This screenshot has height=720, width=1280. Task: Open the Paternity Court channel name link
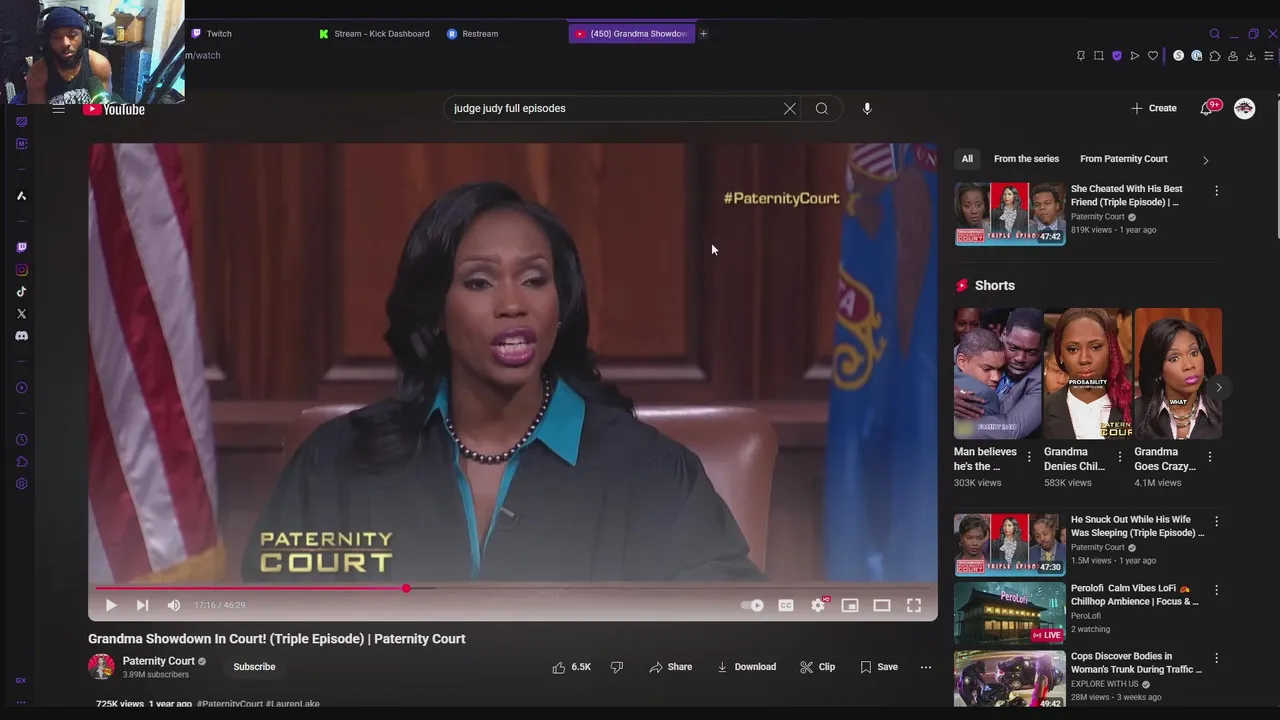(x=159, y=661)
